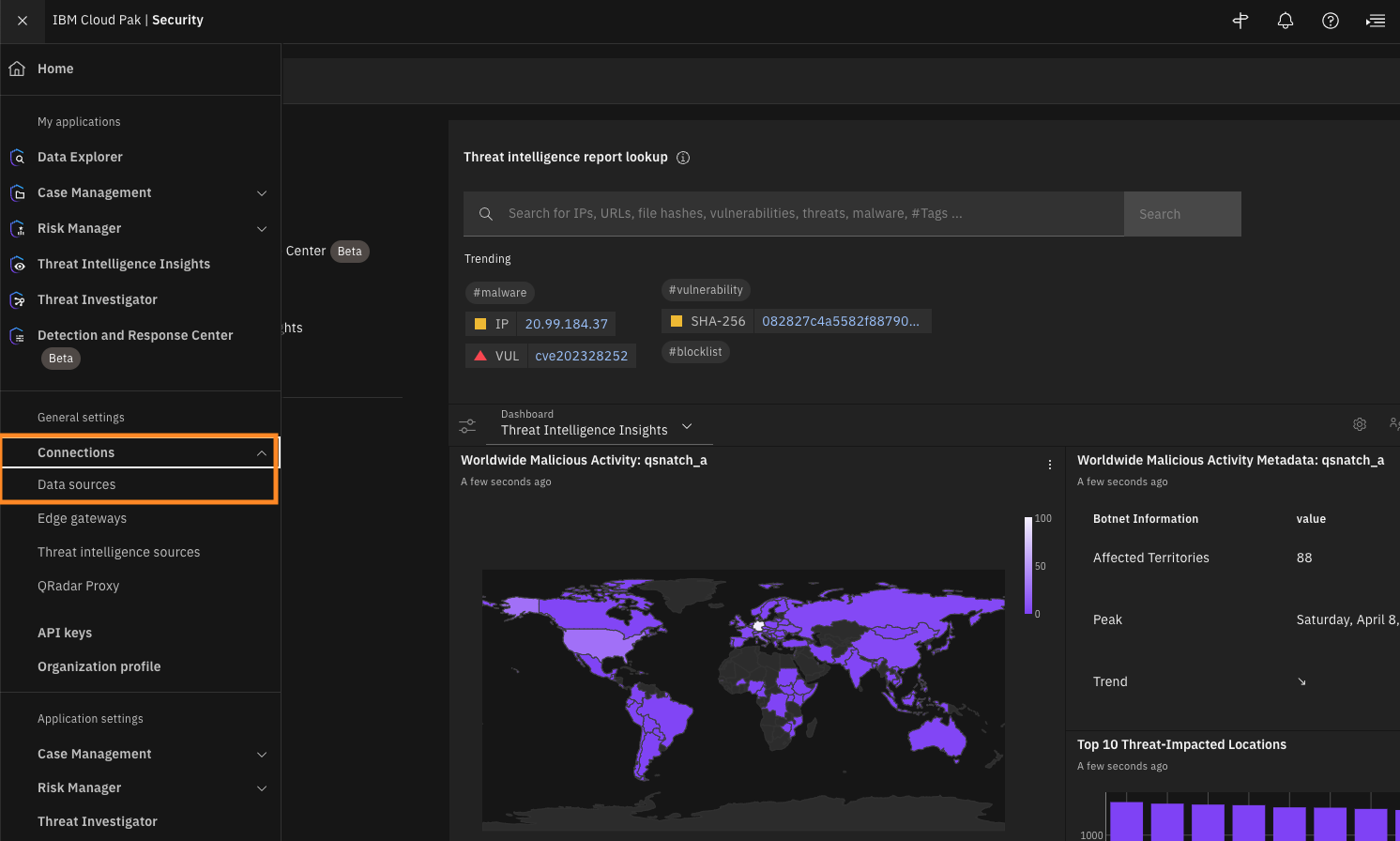Open Data Explorer from the menu

click(x=80, y=157)
